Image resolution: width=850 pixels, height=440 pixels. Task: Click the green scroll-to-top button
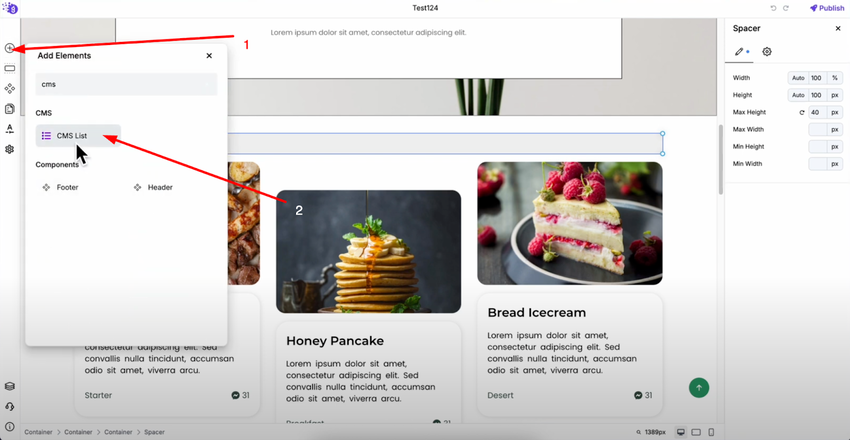pyautogui.click(x=699, y=387)
